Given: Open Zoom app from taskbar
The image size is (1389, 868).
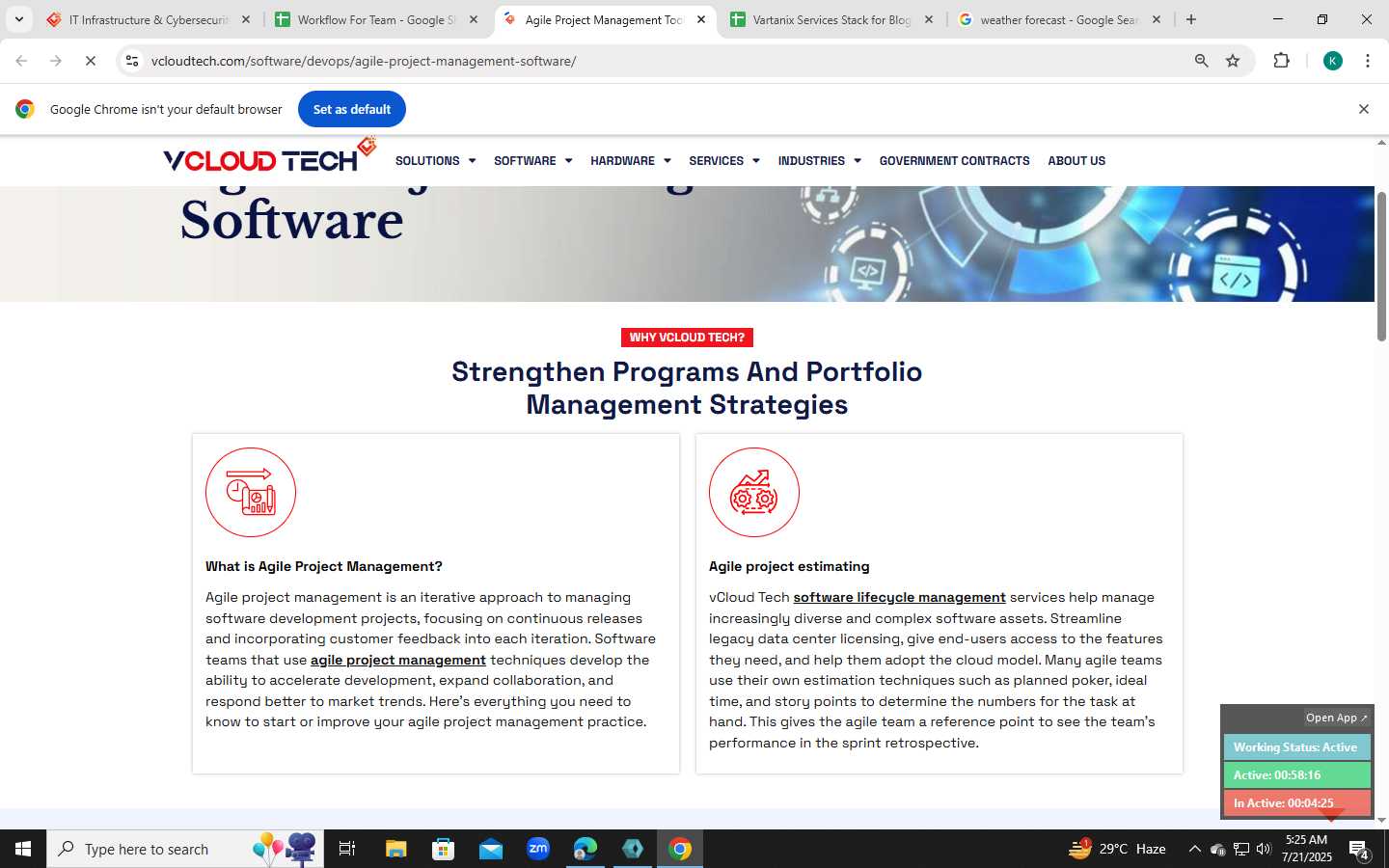Looking at the screenshot, I should pos(537,849).
